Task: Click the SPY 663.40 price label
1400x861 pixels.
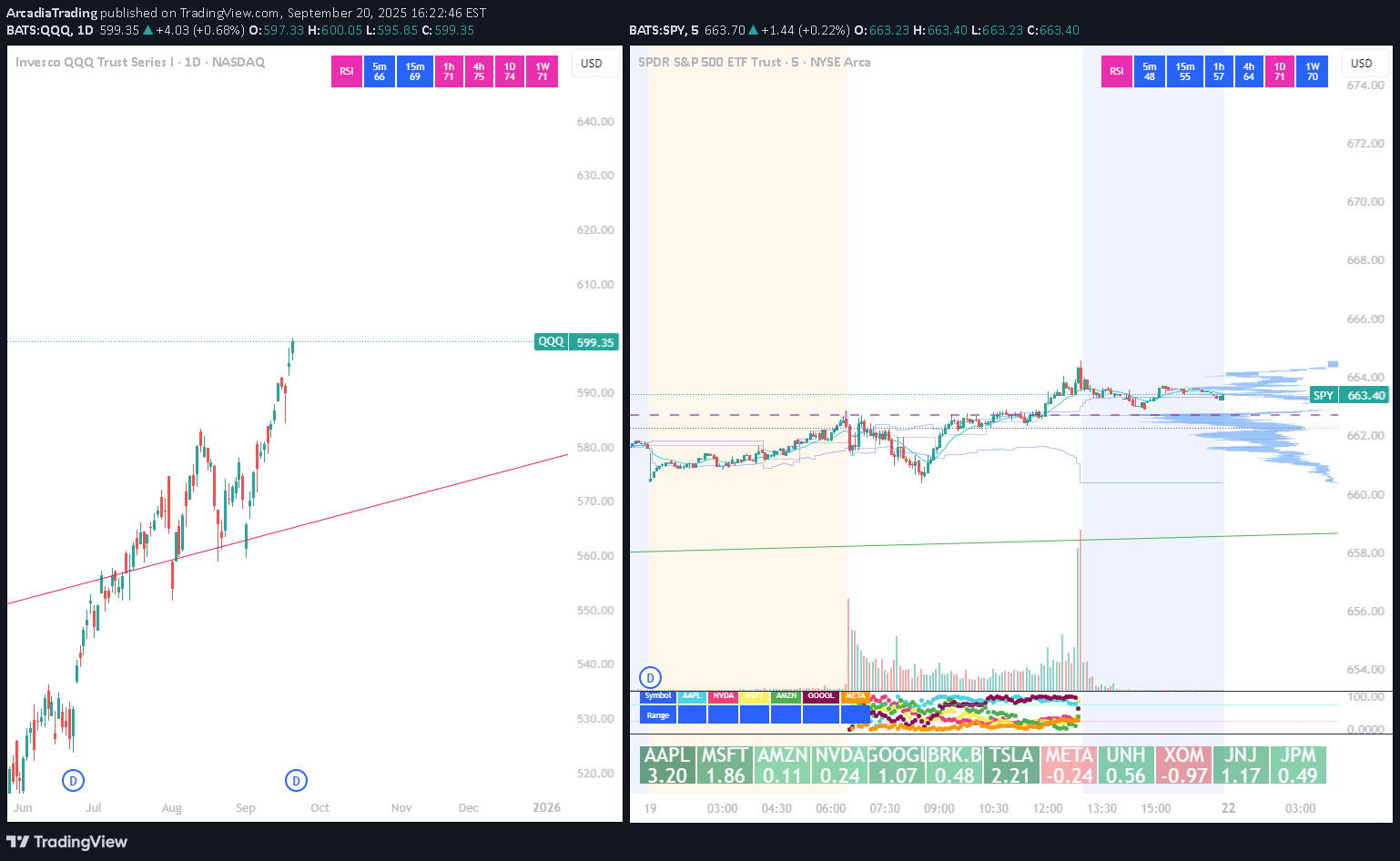Action: pyautogui.click(x=1349, y=395)
